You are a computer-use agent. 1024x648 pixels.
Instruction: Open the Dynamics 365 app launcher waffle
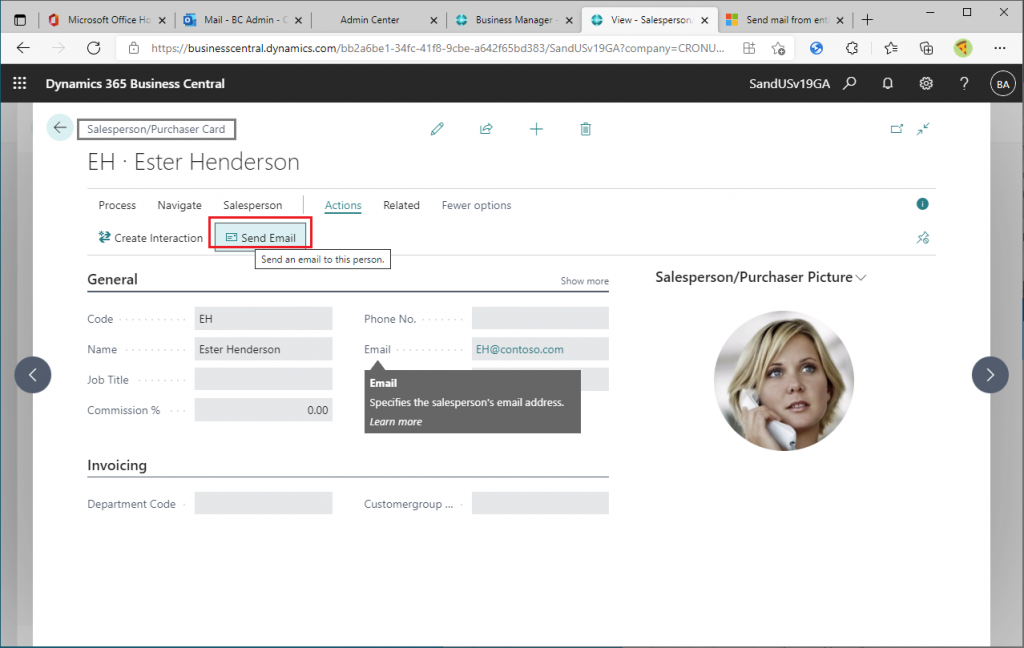click(x=20, y=83)
